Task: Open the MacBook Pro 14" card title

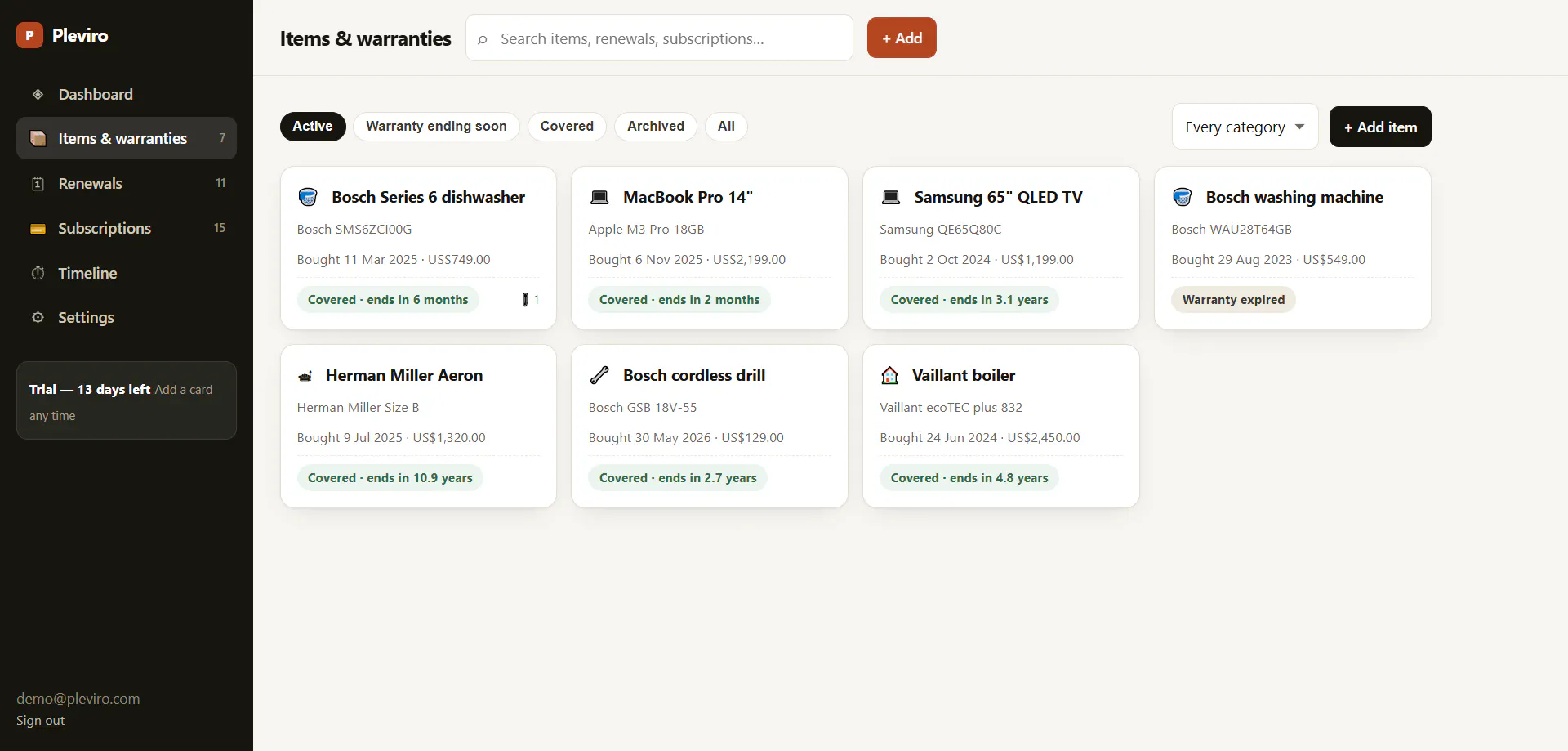Action: click(x=688, y=197)
